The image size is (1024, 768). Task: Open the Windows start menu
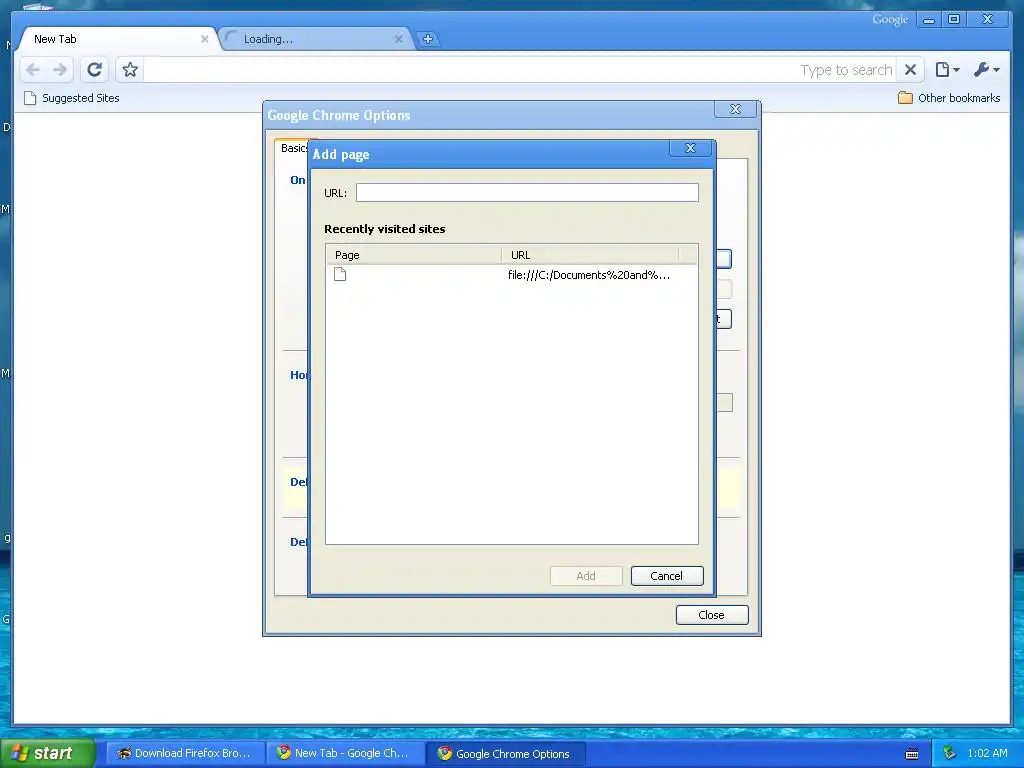47,753
